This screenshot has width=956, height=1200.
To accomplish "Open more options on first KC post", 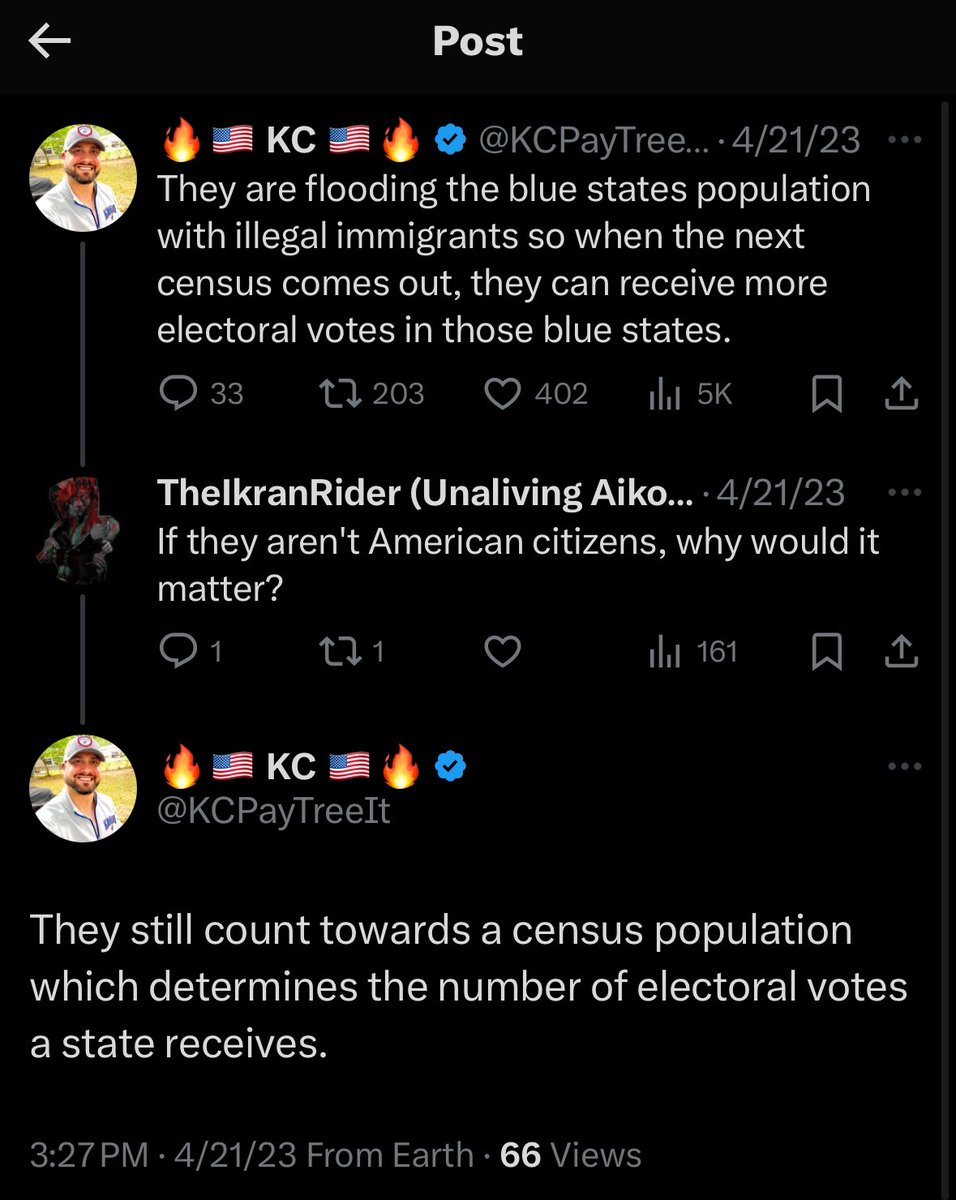I will (904, 141).
